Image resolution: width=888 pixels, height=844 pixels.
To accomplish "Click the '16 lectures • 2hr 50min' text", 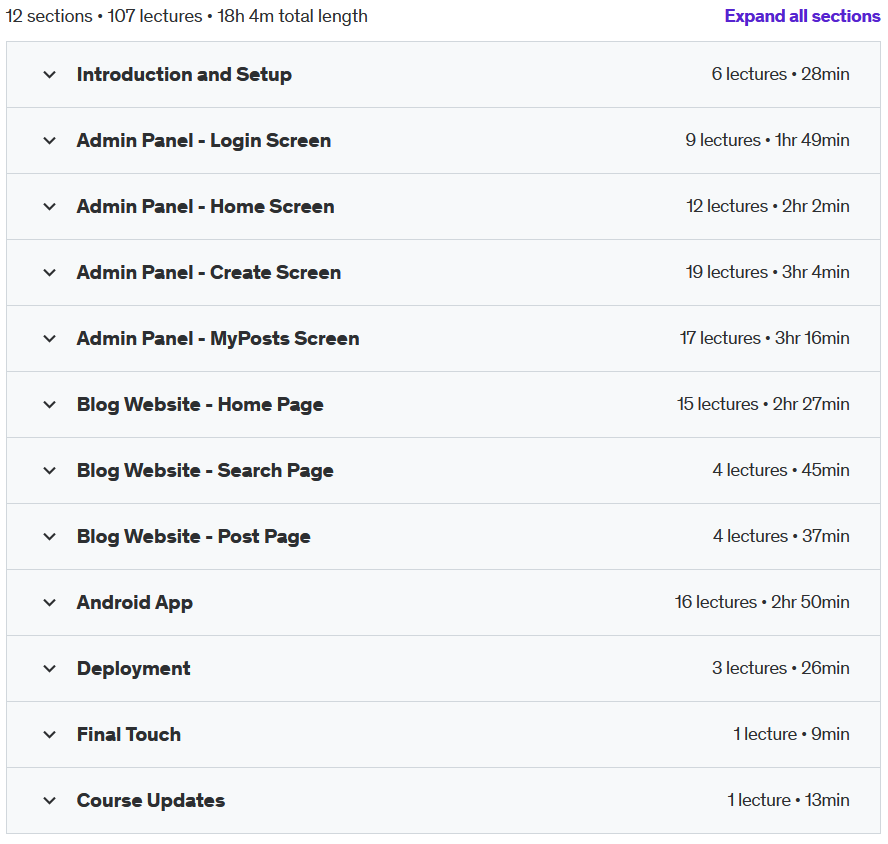I will (762, 602).
